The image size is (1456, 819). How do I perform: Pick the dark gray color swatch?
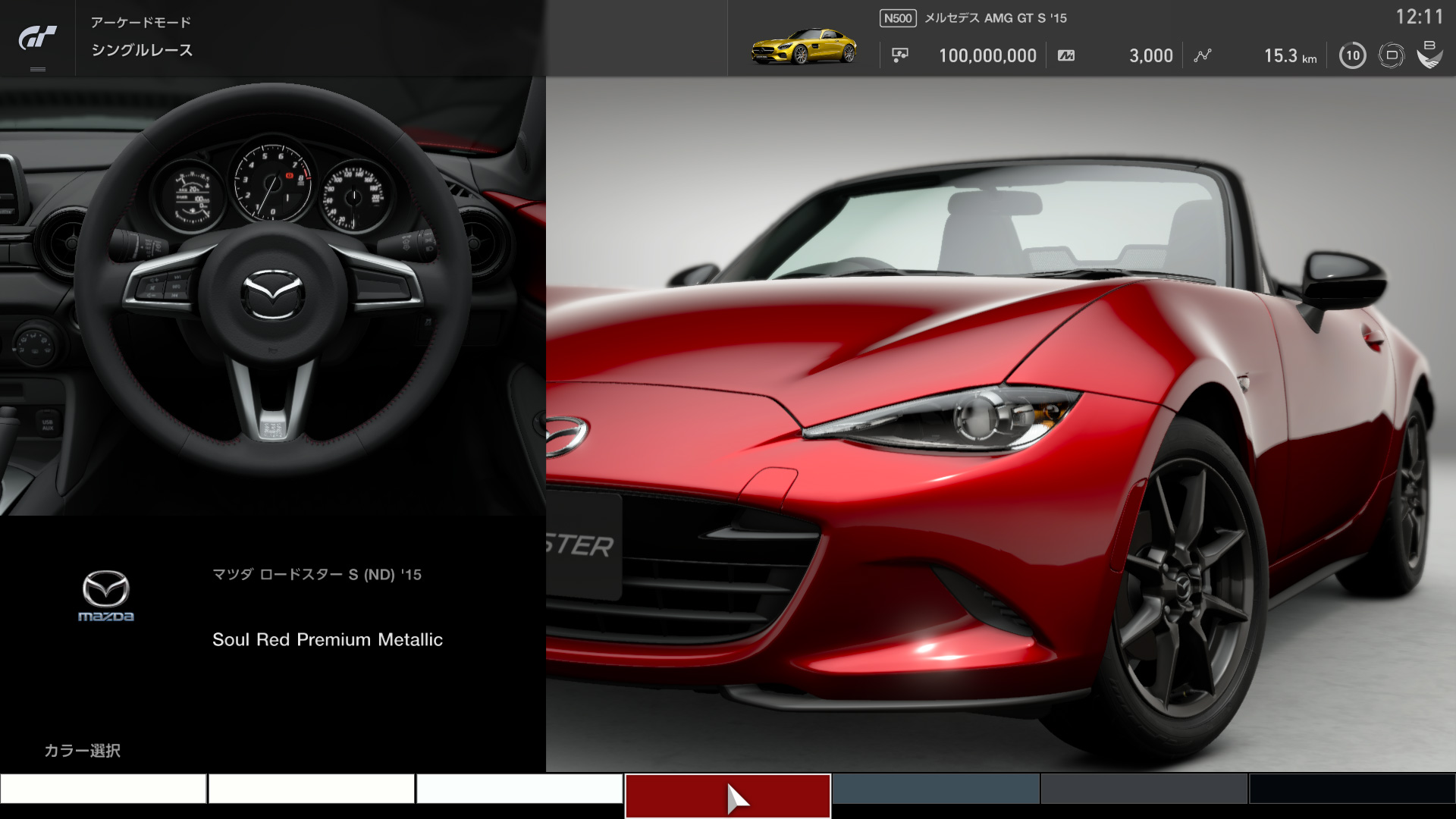(1144, 789)
